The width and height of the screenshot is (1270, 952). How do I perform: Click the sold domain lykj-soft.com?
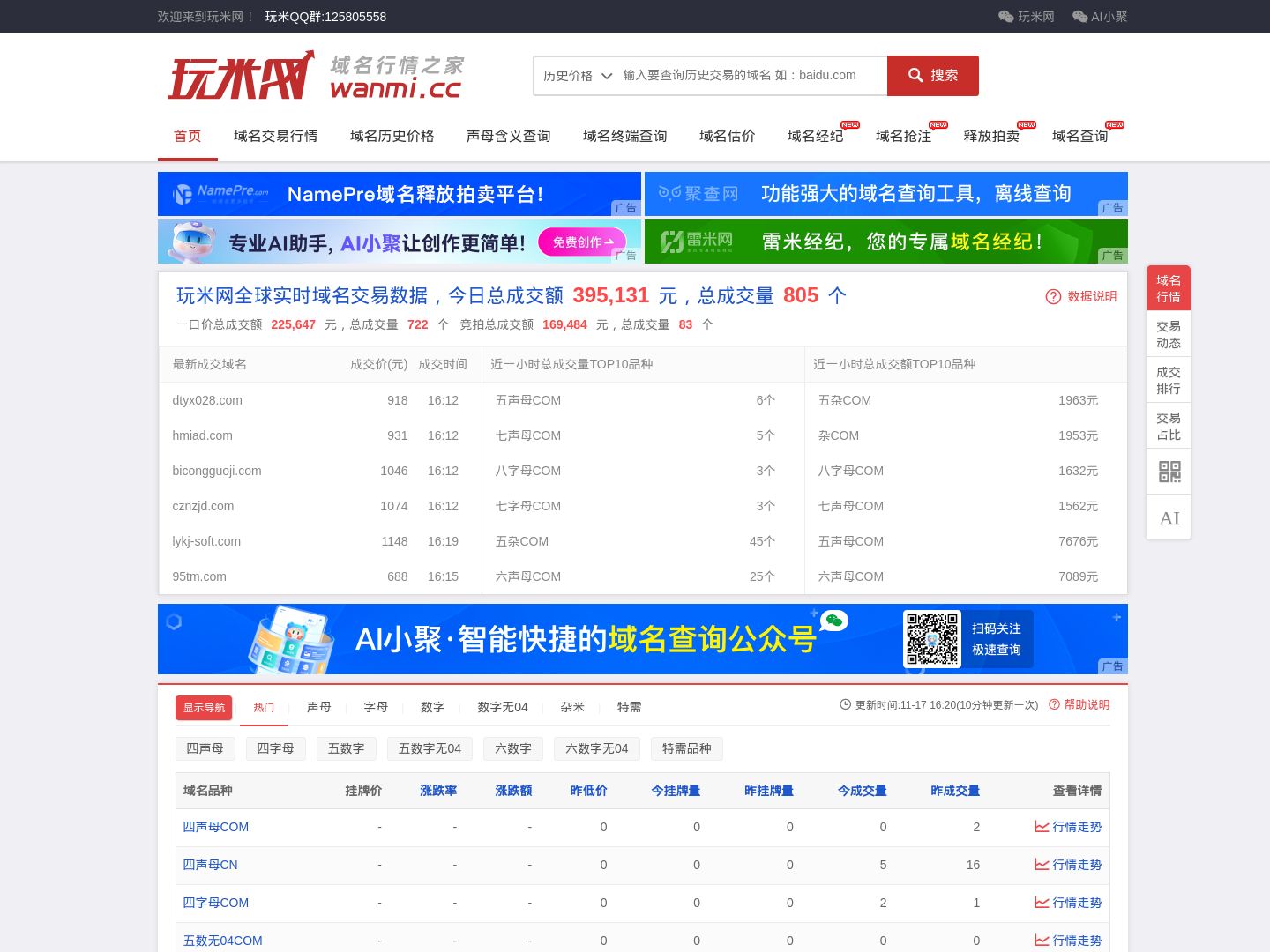206,541
